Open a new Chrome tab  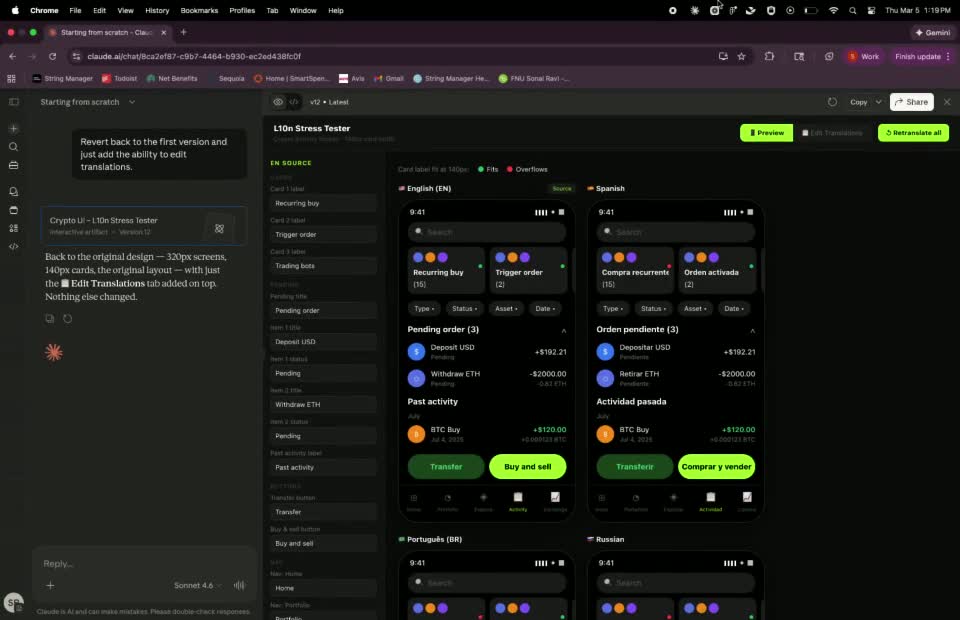click(183, 32)
